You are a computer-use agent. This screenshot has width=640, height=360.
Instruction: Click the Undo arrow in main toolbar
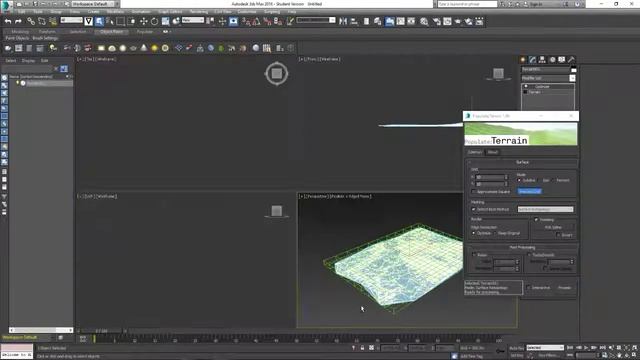(8, 21)
